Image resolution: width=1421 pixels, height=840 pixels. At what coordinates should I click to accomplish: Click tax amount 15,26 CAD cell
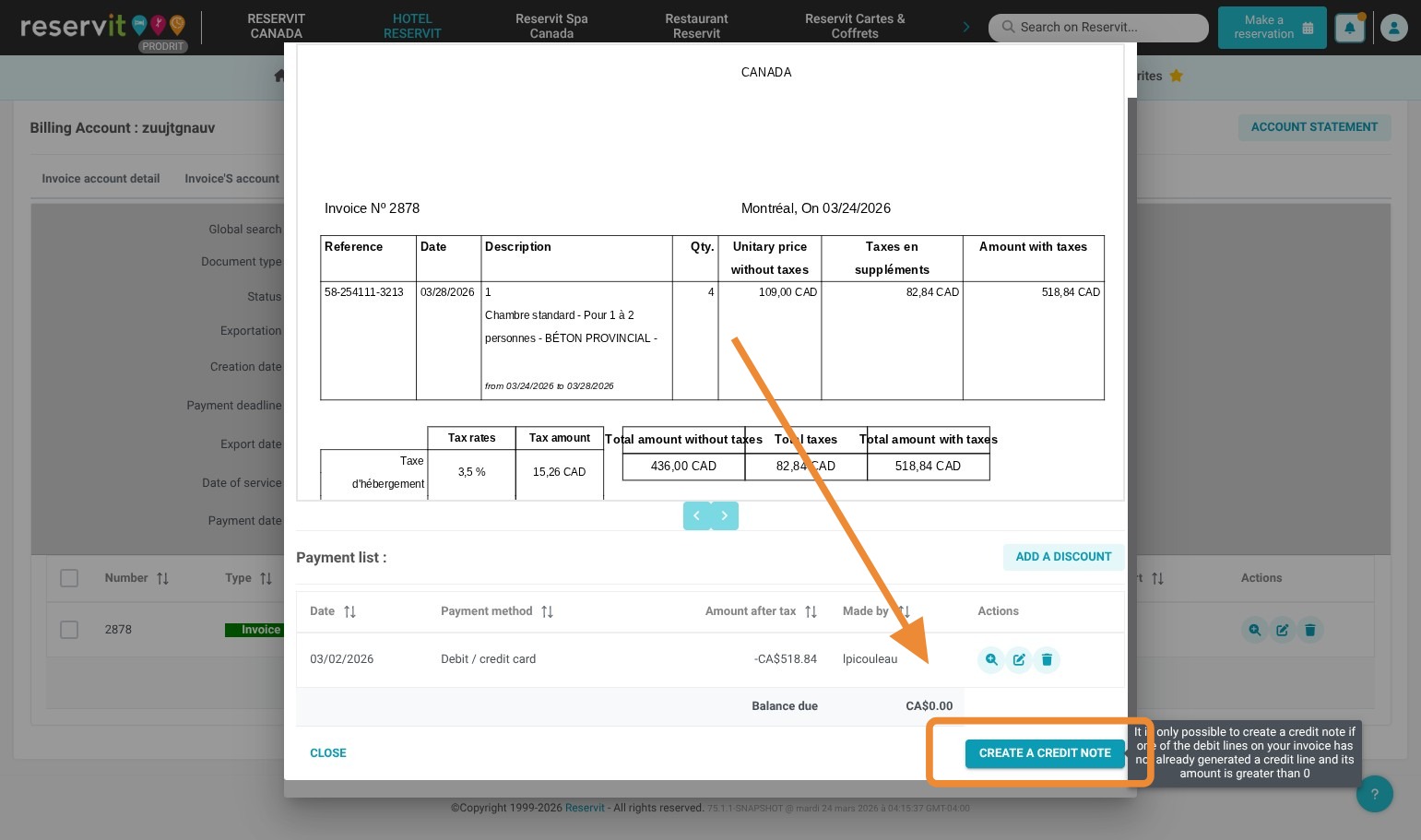point(559,472)
